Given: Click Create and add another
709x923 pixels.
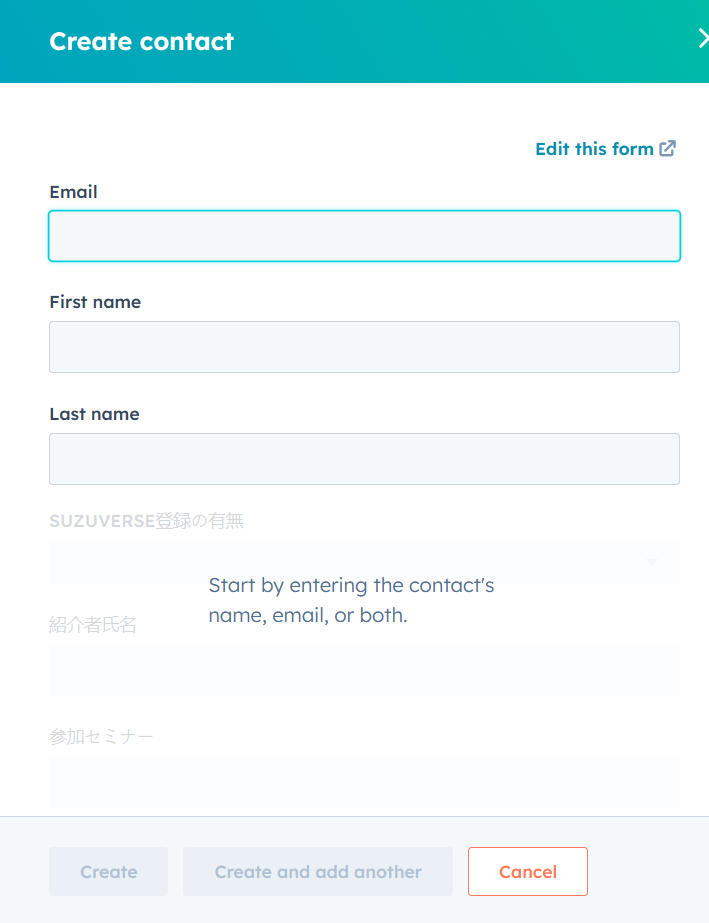Looking at the screenshot, I should [318, 872].
